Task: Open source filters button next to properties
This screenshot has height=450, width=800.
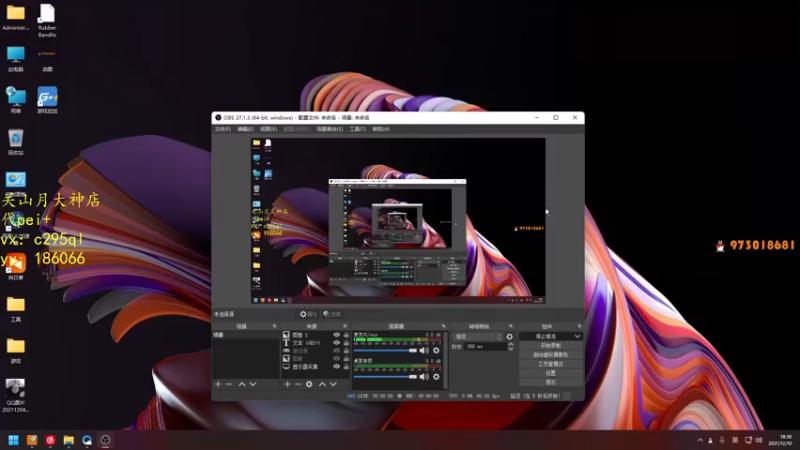Action: point(332,314)
